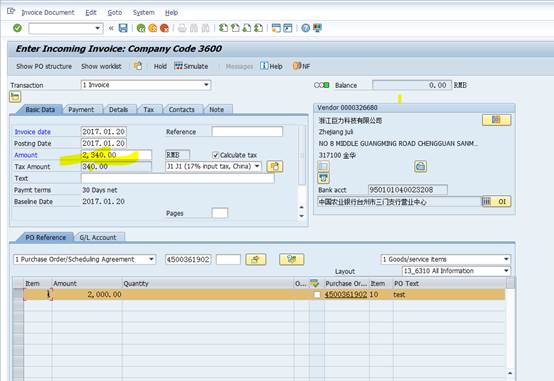Toggle the Calculate tax checkbox
This screenshot has height=381, width=554.
[x=216, y=155]
